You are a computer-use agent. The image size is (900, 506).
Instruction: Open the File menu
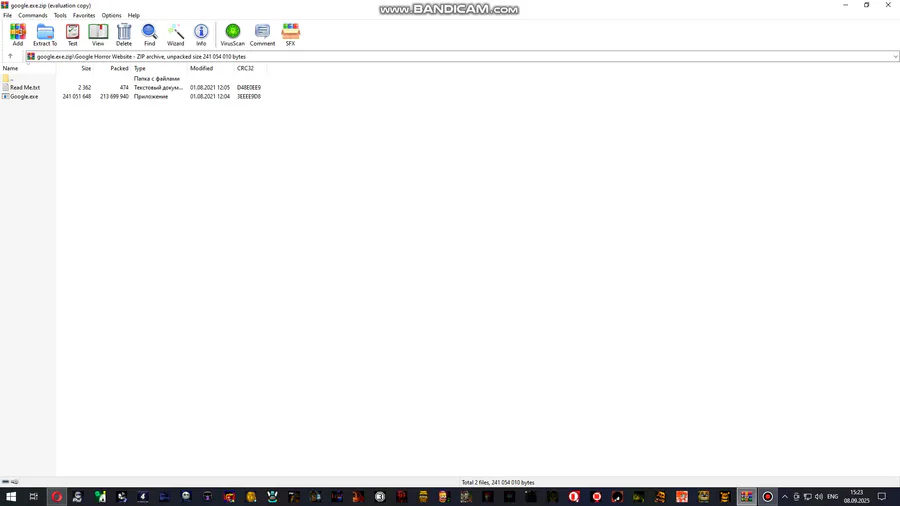click(7, 15)
